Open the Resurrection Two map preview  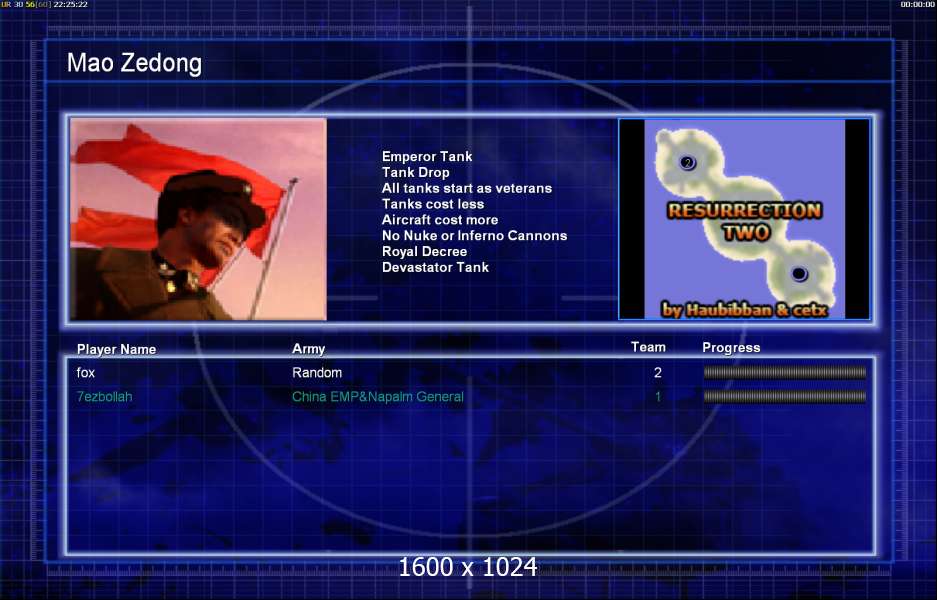(x=744, y=219)
